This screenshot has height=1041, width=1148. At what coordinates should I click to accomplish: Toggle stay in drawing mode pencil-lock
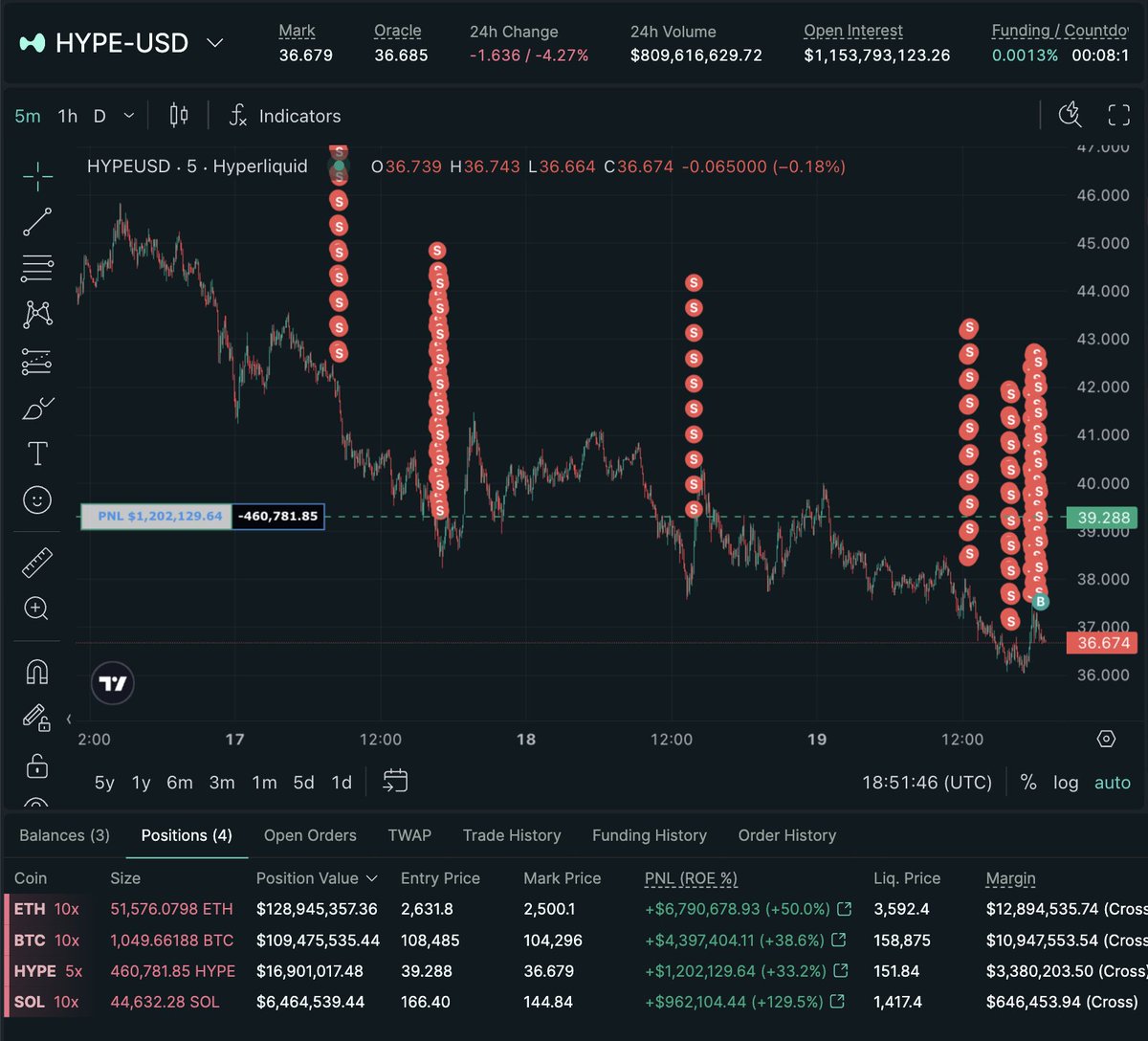[x=37, y=718]
